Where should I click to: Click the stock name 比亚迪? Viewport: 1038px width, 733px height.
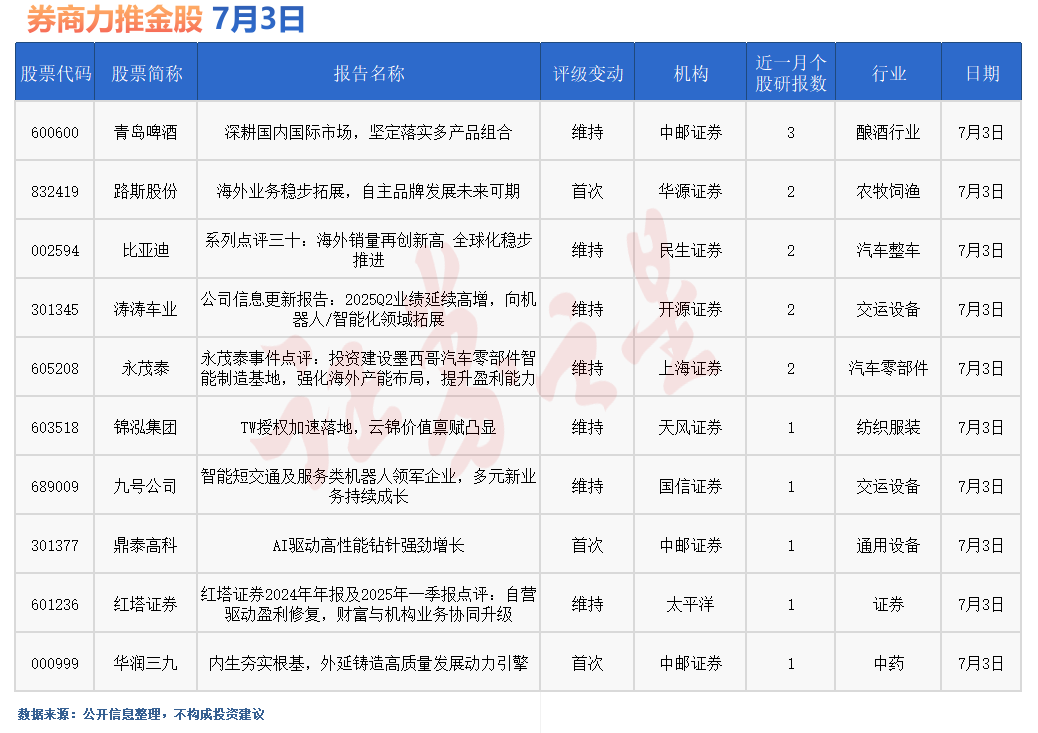(146, 250)
